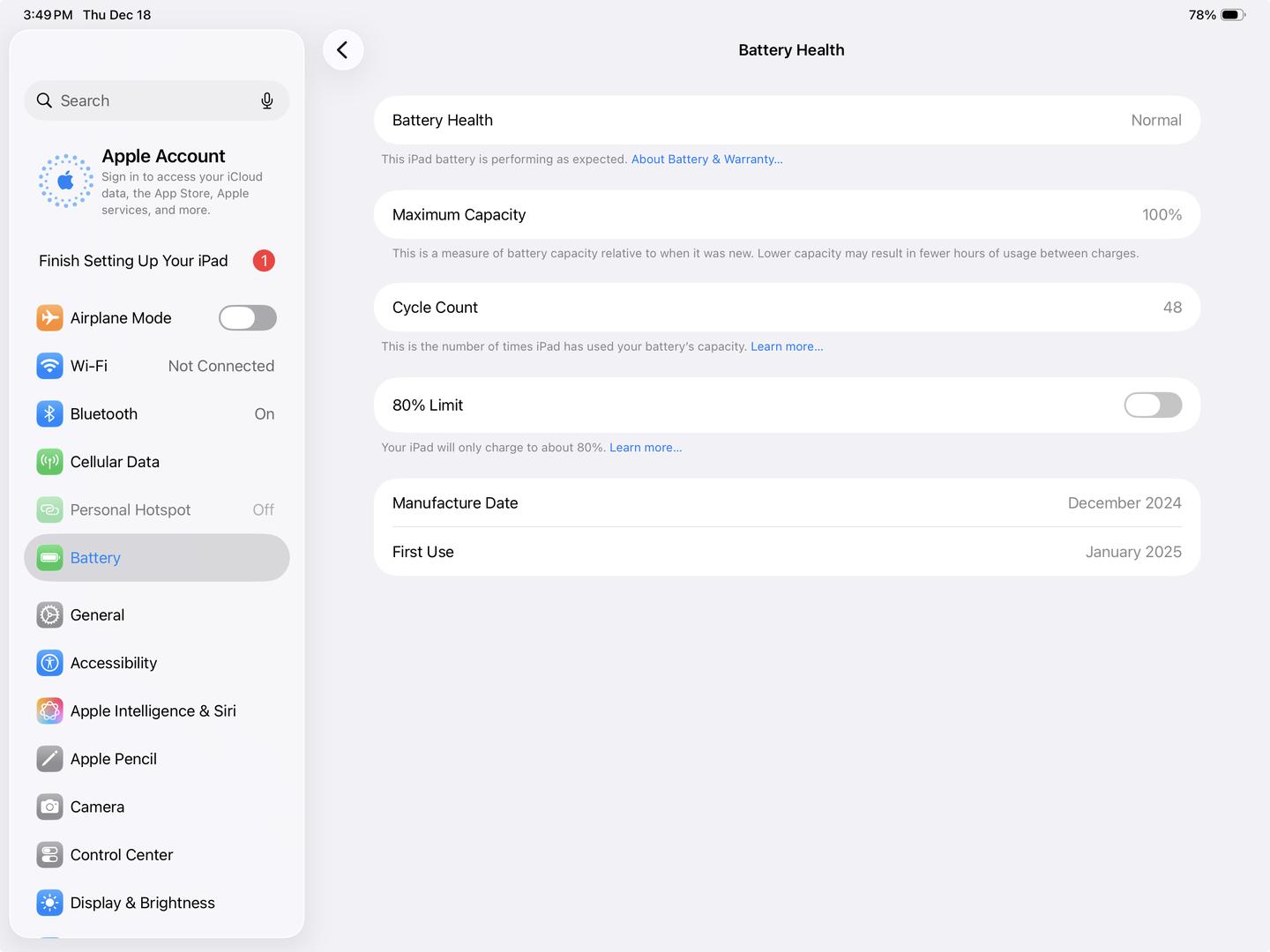Open Learn more link under Cycle Count

(786, 346)
